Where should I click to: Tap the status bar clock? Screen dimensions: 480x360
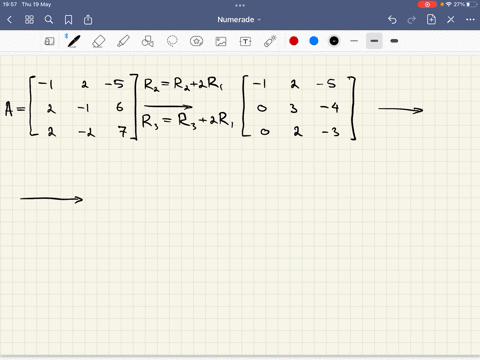point(10,4)
